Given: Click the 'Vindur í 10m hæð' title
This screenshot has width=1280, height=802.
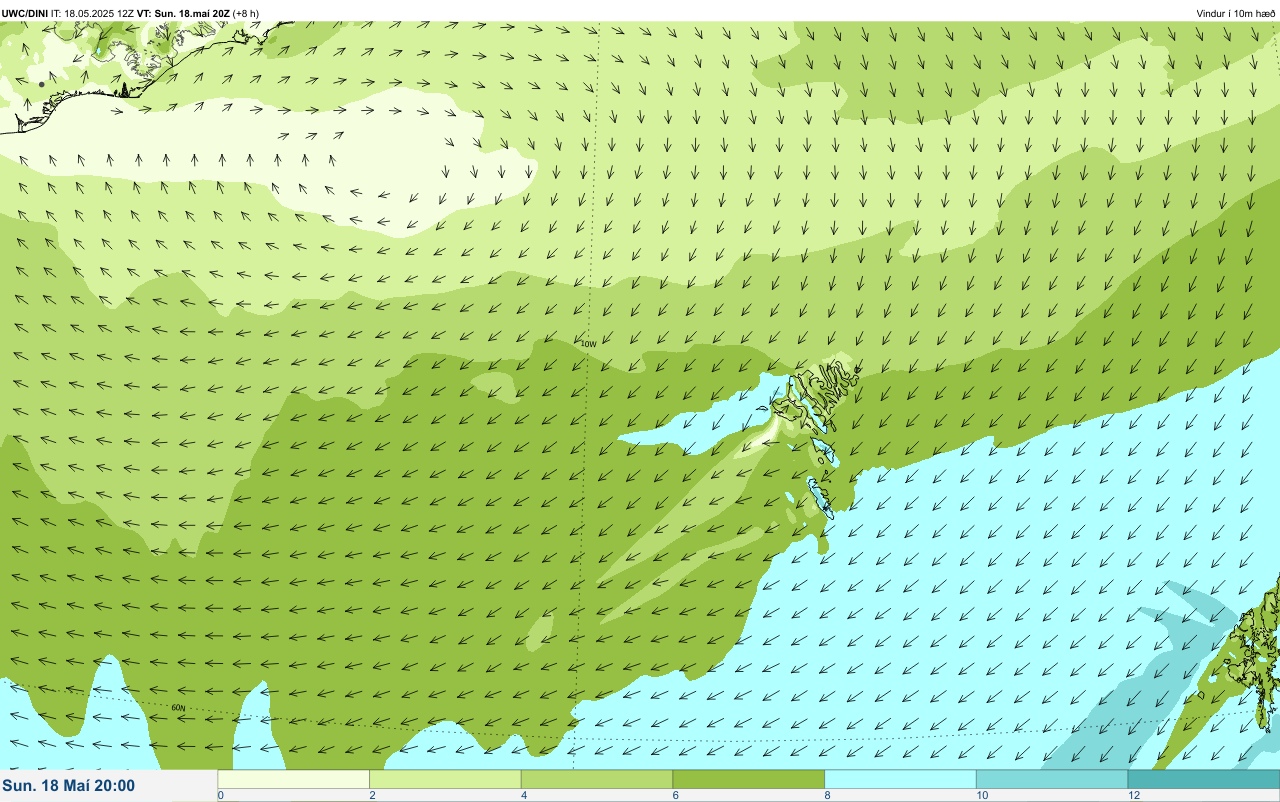Looking at the screenshot, I should point(1235,13).
